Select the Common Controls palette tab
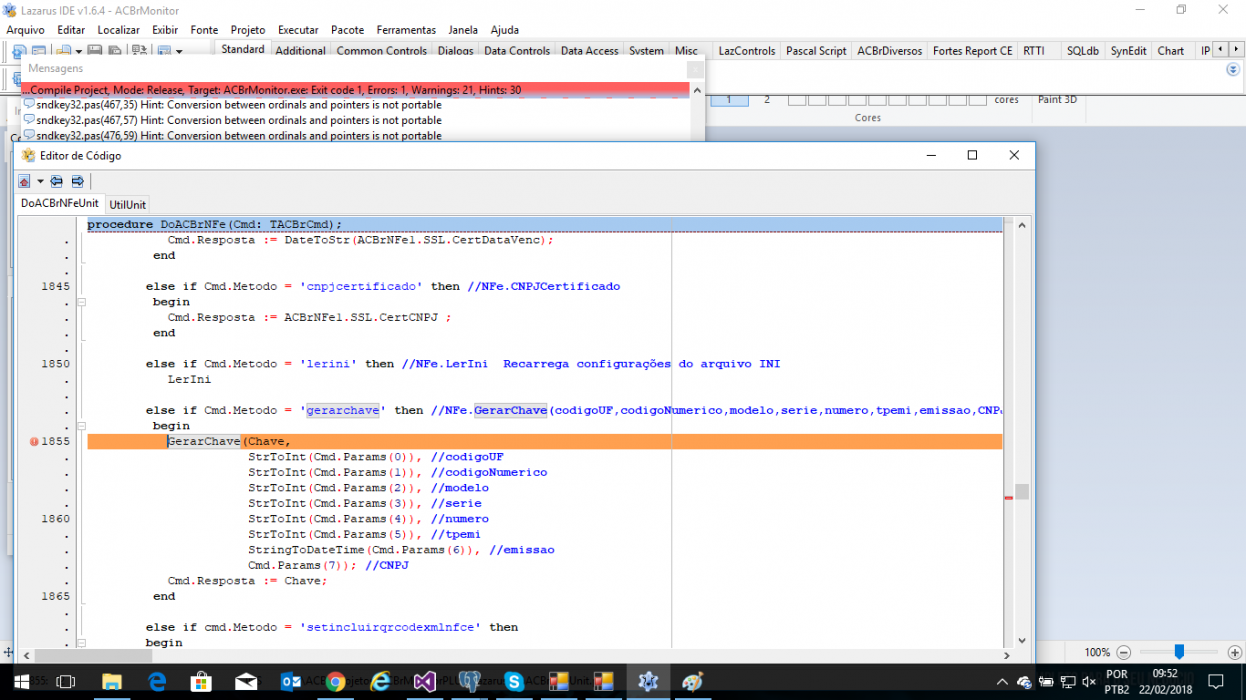Screen dimensions: 1246x700 point(381,51)
